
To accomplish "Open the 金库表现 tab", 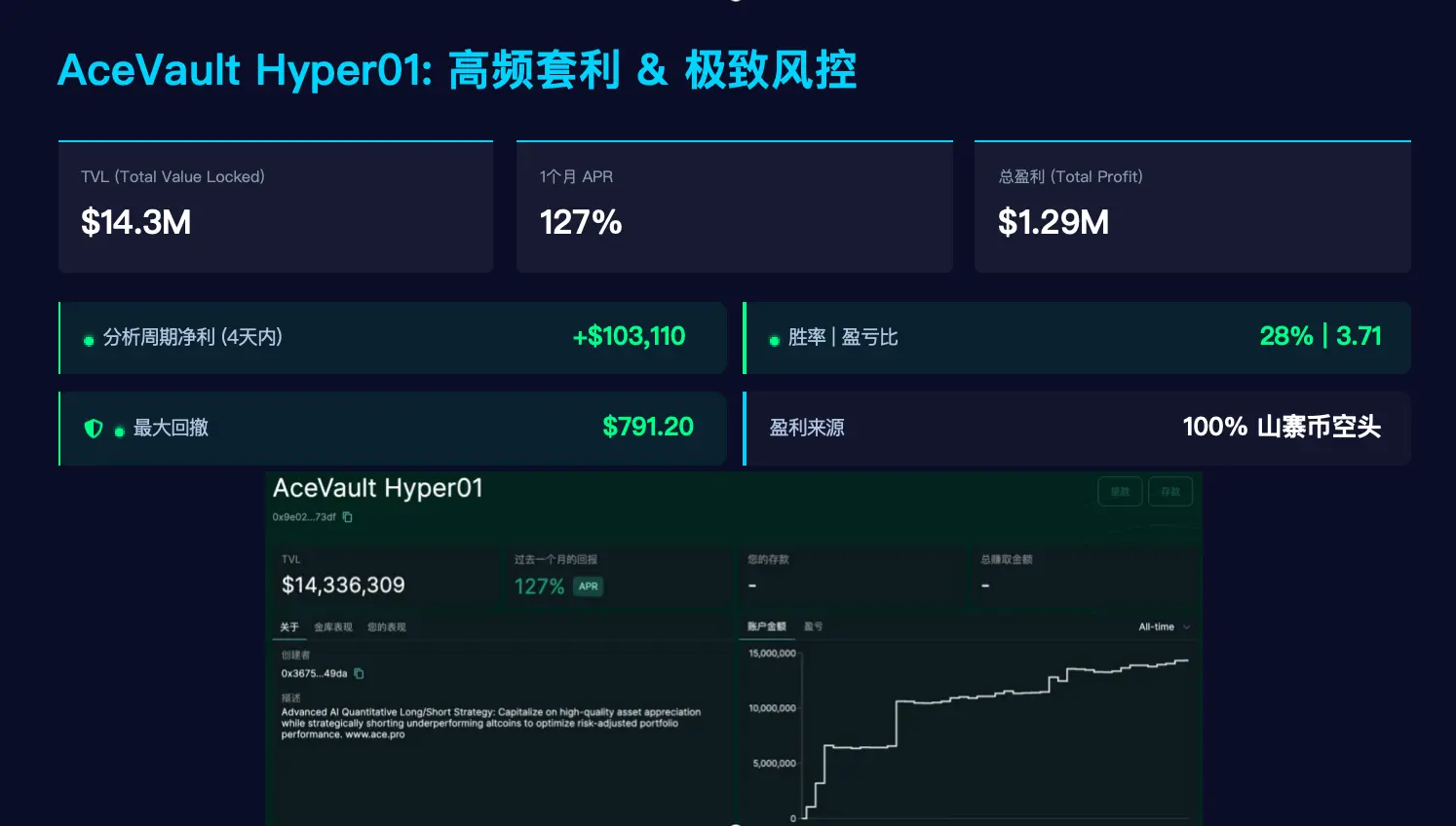I will point(333,627).
